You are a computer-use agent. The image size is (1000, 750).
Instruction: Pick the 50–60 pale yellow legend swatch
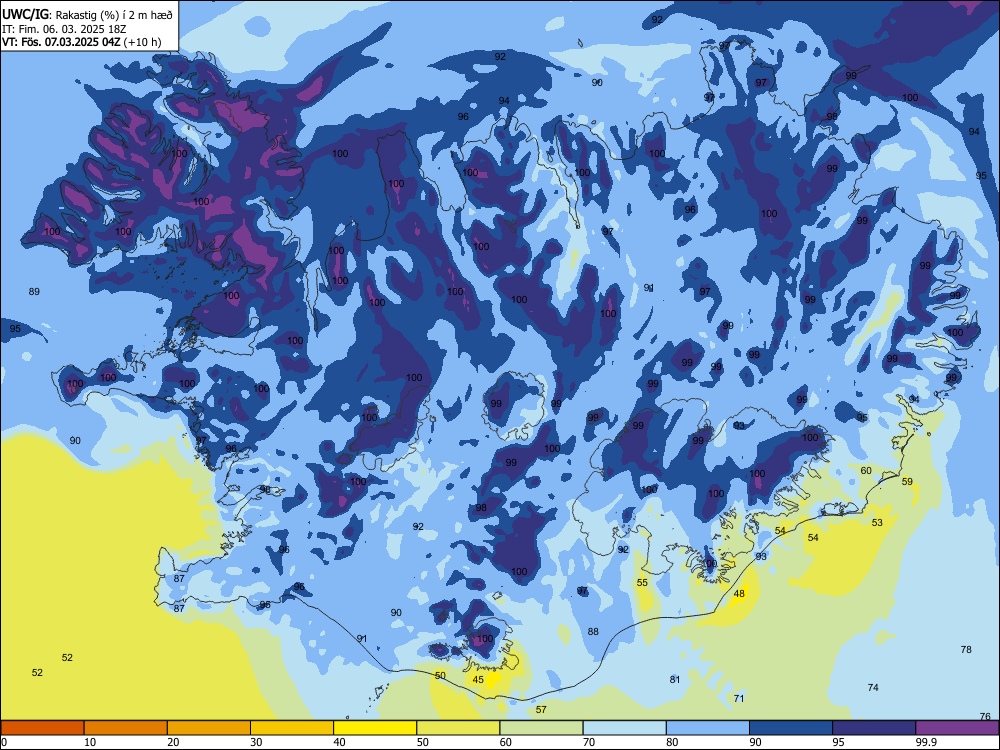458,728
